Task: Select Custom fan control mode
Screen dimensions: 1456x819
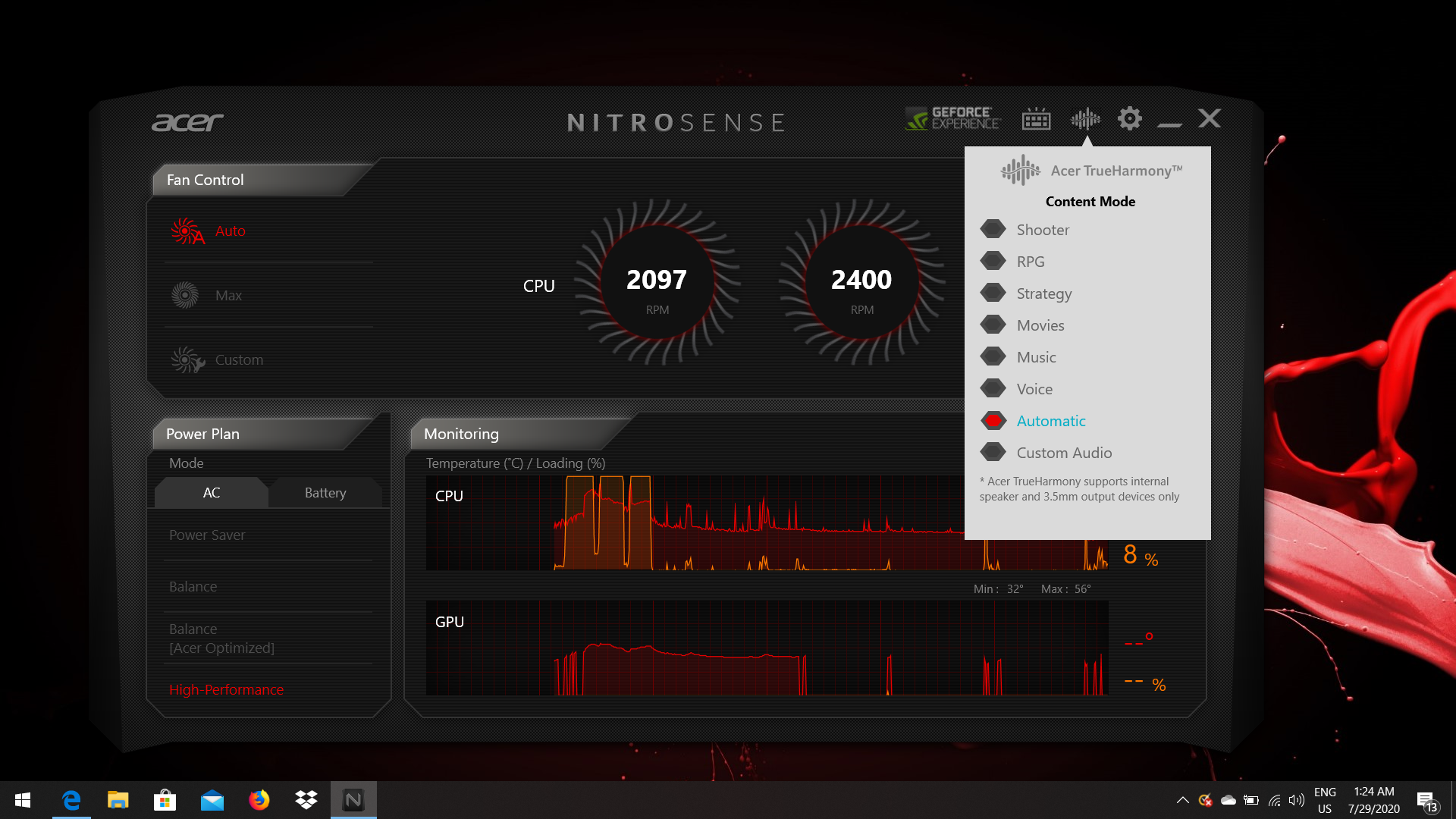Action: tap(239, 359)
